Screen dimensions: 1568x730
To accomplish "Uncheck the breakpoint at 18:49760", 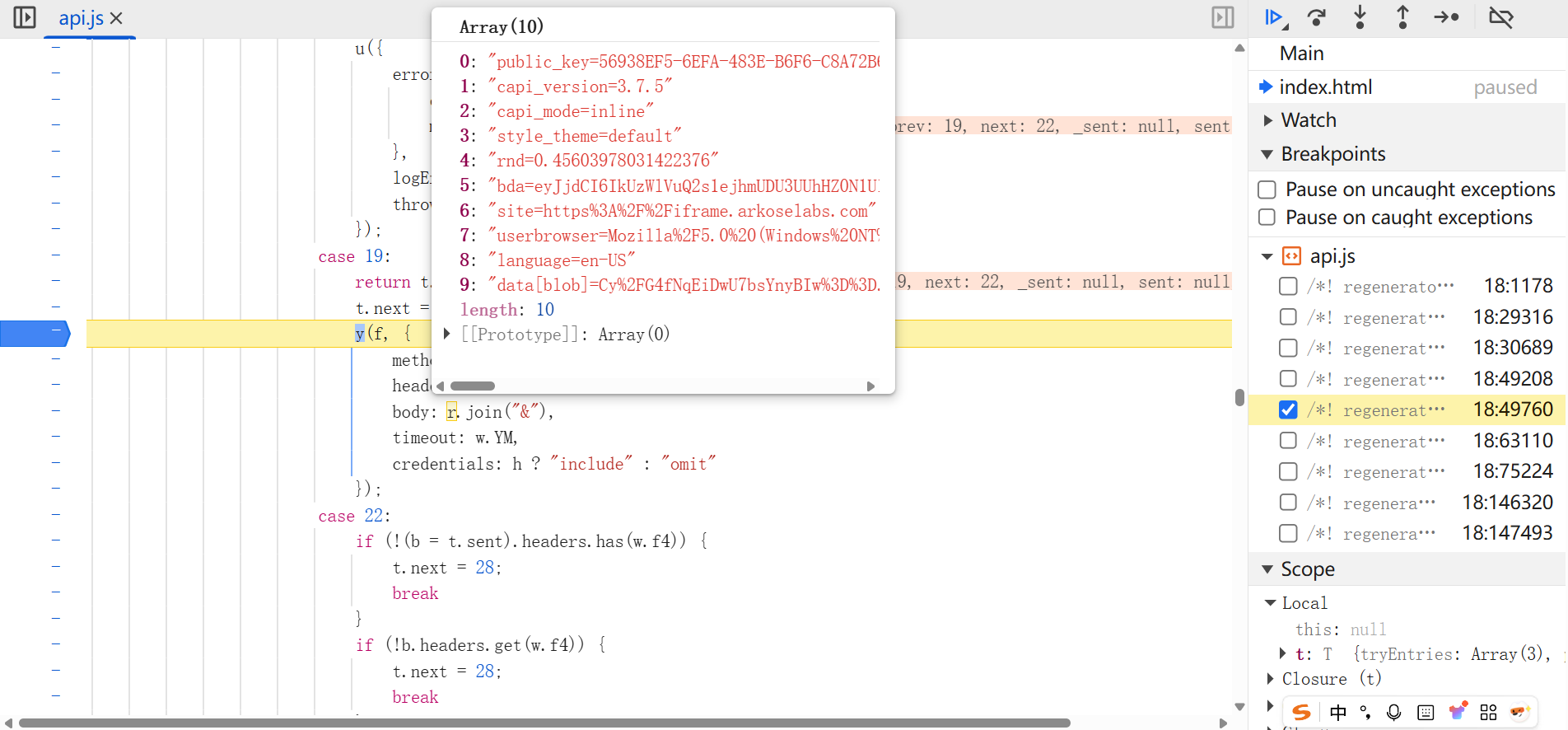I will 1288,409.
